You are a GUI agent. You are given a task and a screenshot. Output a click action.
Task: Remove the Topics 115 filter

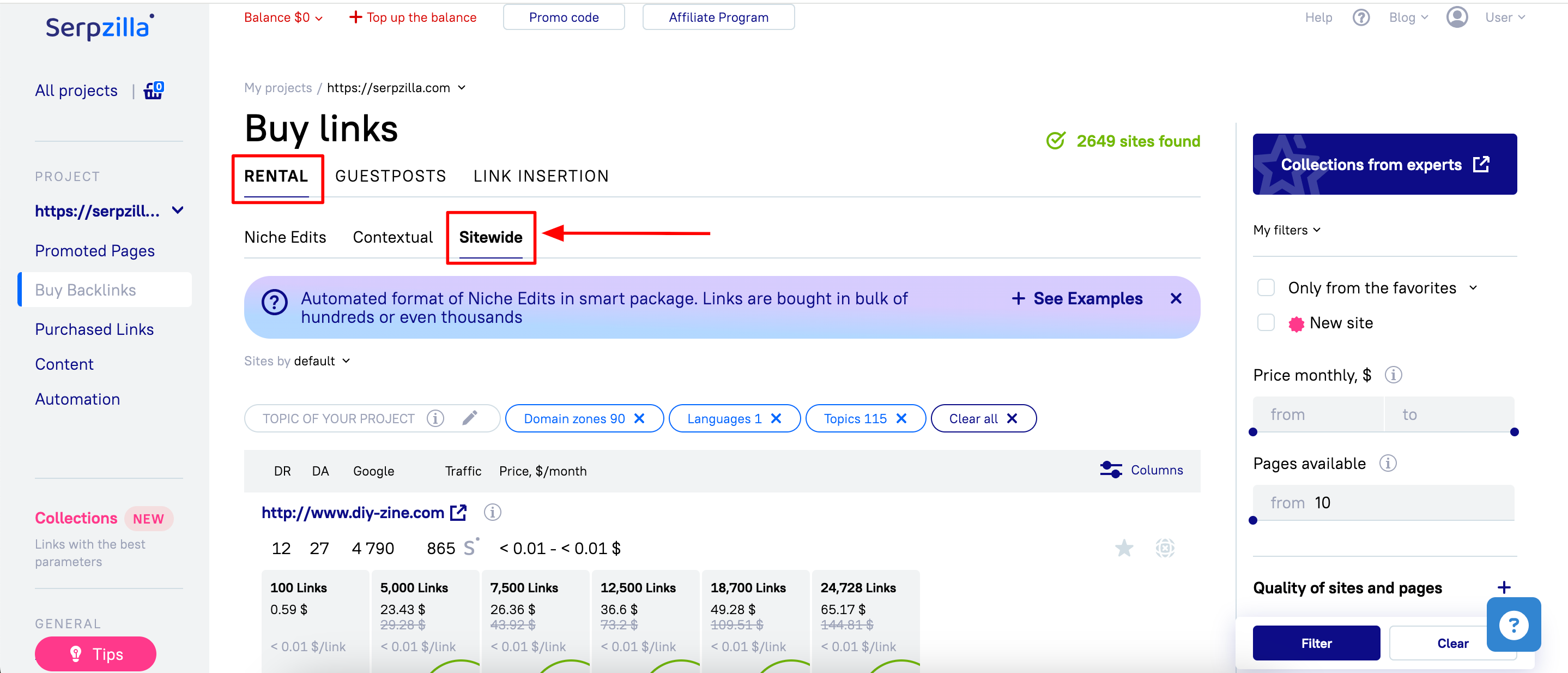[x=901, y=418]
